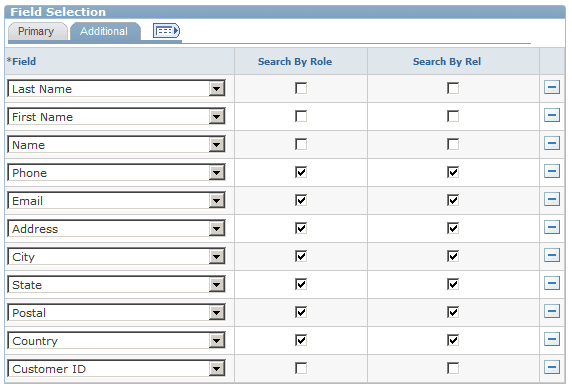Remove the Name field row
Screen dimensions: 572x387
552,143
